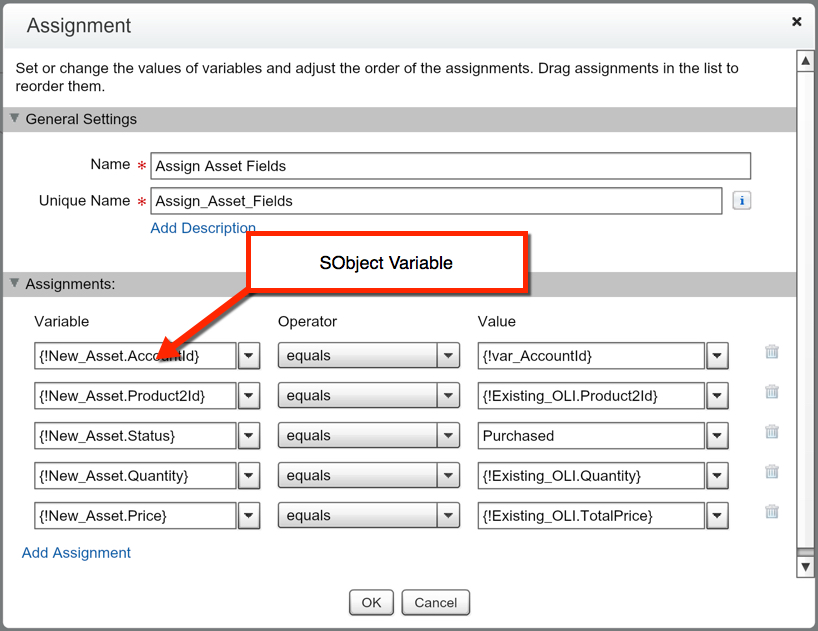
Task: Click the Unique Name info icon
Action: click(x=741, y=201)
